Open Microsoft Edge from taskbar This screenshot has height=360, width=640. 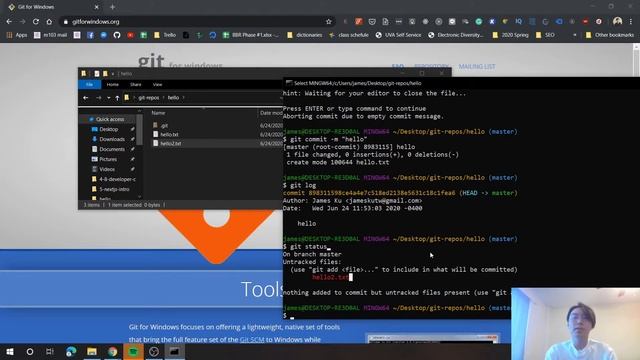(71, 351)
